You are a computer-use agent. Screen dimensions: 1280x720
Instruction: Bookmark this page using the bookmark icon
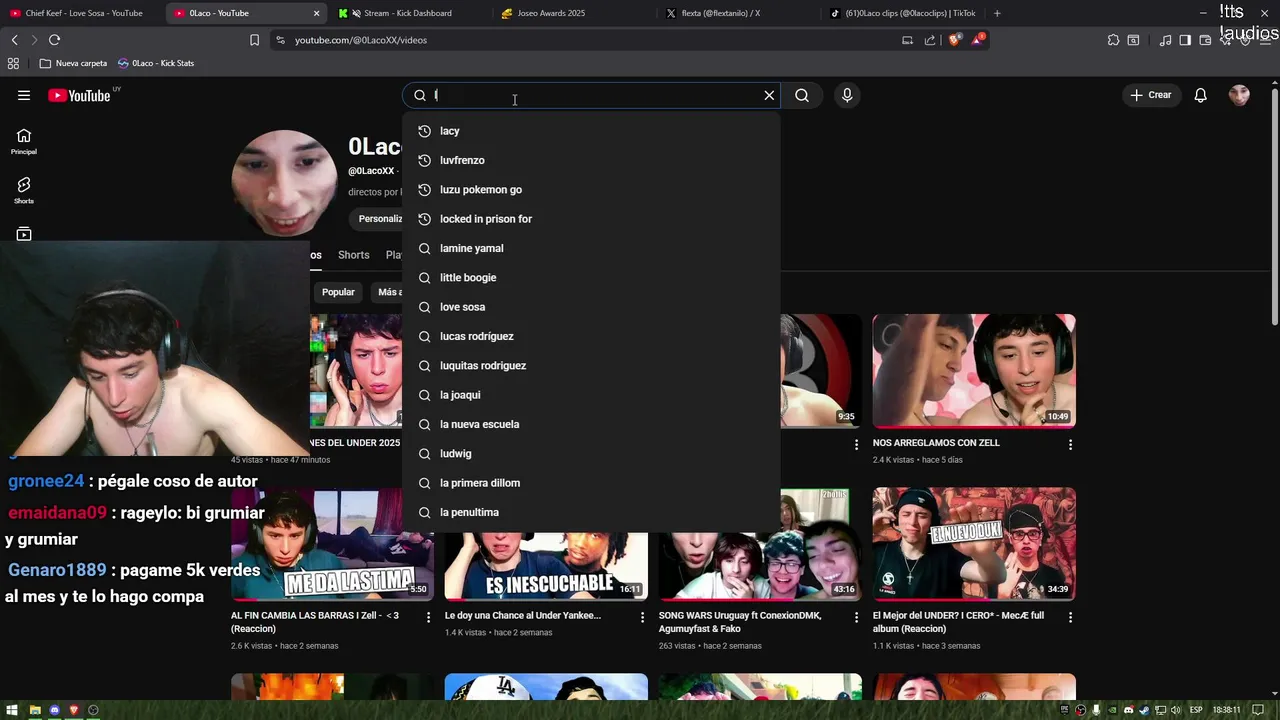254,40
